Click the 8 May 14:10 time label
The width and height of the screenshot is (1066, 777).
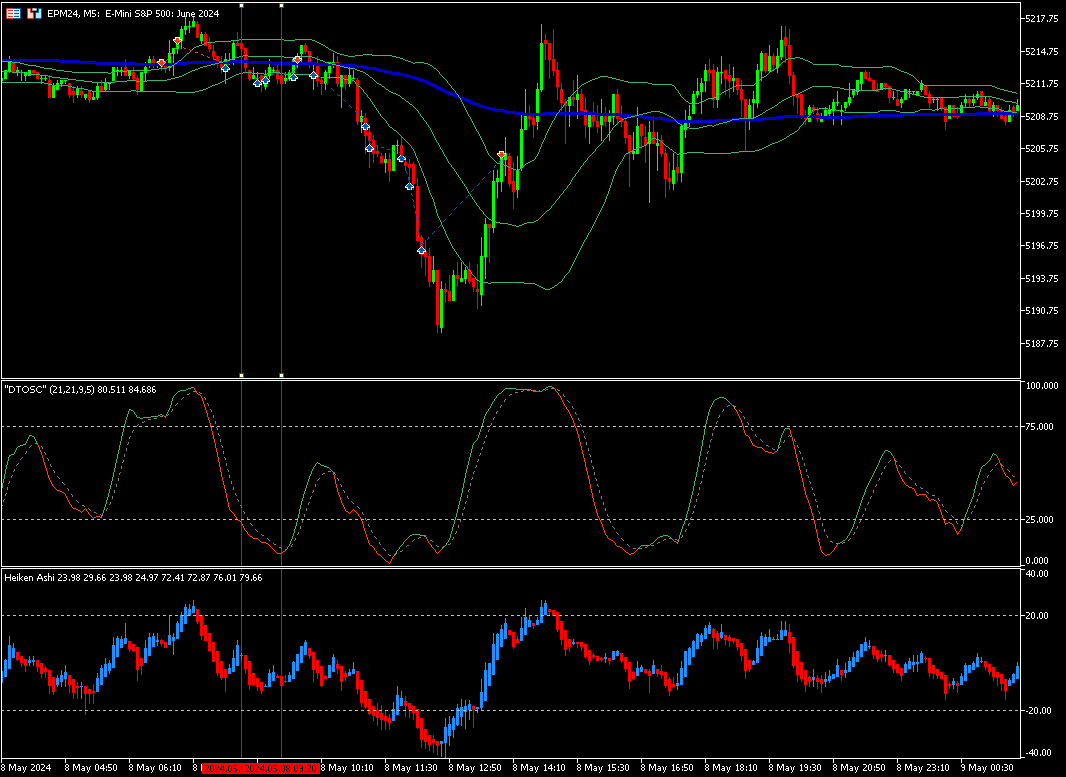tap(540, 768)
